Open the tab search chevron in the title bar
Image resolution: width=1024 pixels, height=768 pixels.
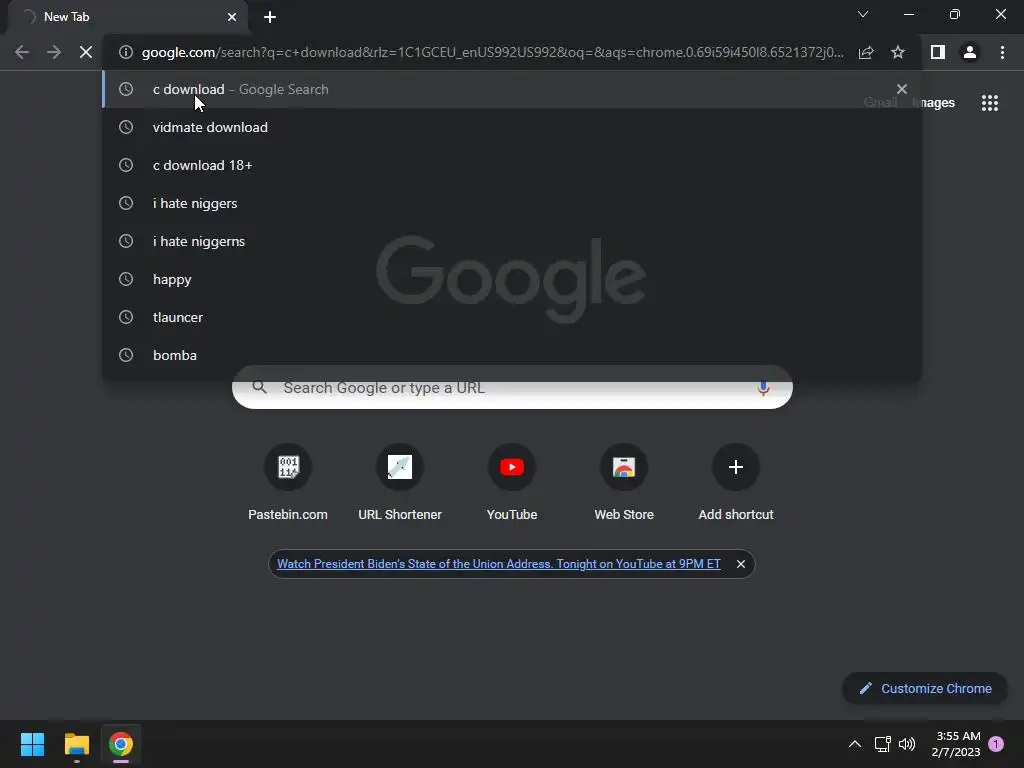(x=863, y=14)
